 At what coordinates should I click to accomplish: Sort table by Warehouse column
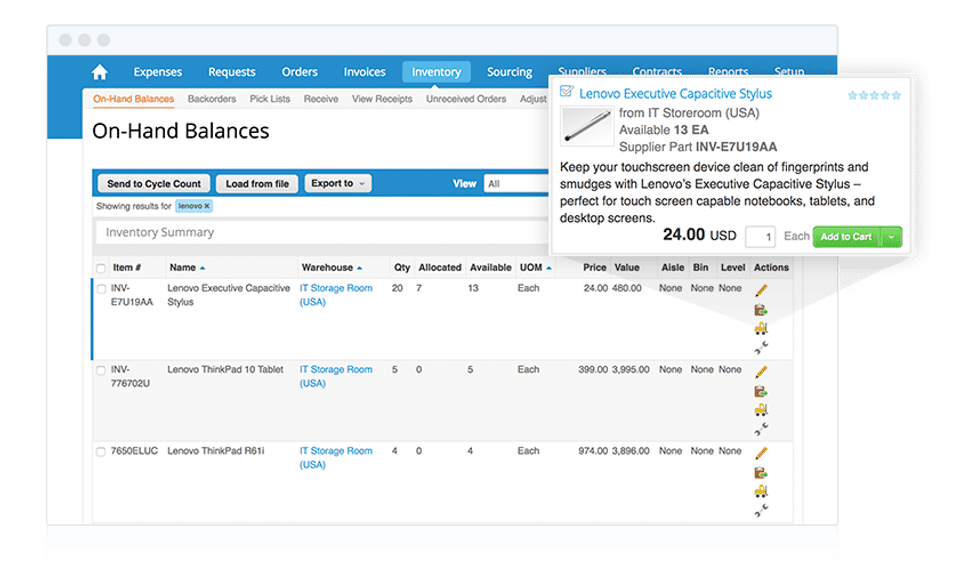click(331, 268)
